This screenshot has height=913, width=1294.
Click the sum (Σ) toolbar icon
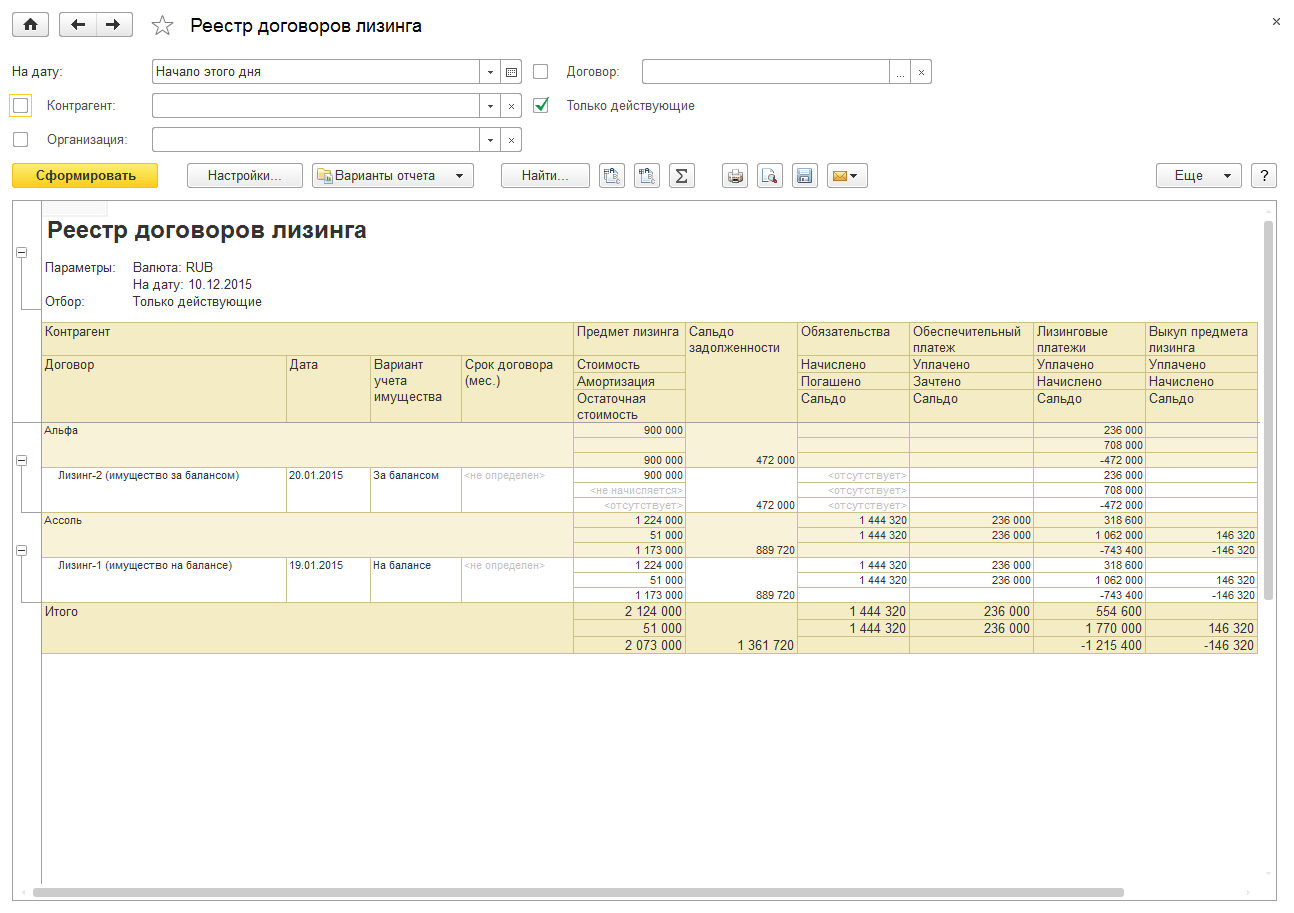pyautogui.click(x=681, y=176)
